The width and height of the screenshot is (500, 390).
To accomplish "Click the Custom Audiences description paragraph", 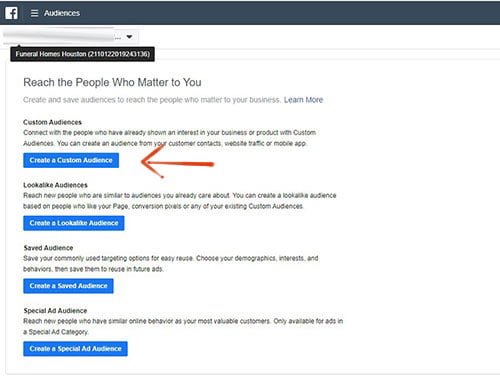I will (x=170, y=138).
